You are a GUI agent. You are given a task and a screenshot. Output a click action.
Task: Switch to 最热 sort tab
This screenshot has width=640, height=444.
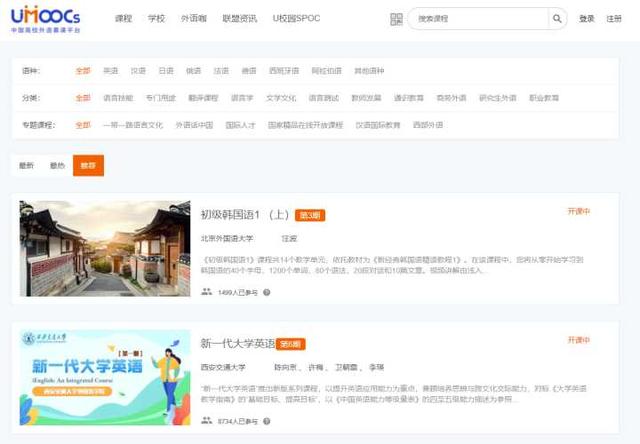pos(57,165)
